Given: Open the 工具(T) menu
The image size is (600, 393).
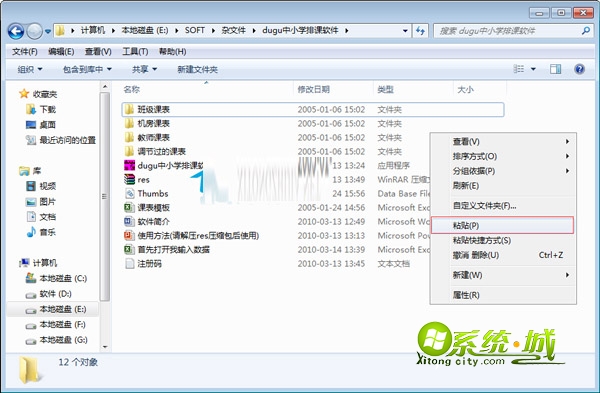Looking at the screenshot, I should coord(135,51).
